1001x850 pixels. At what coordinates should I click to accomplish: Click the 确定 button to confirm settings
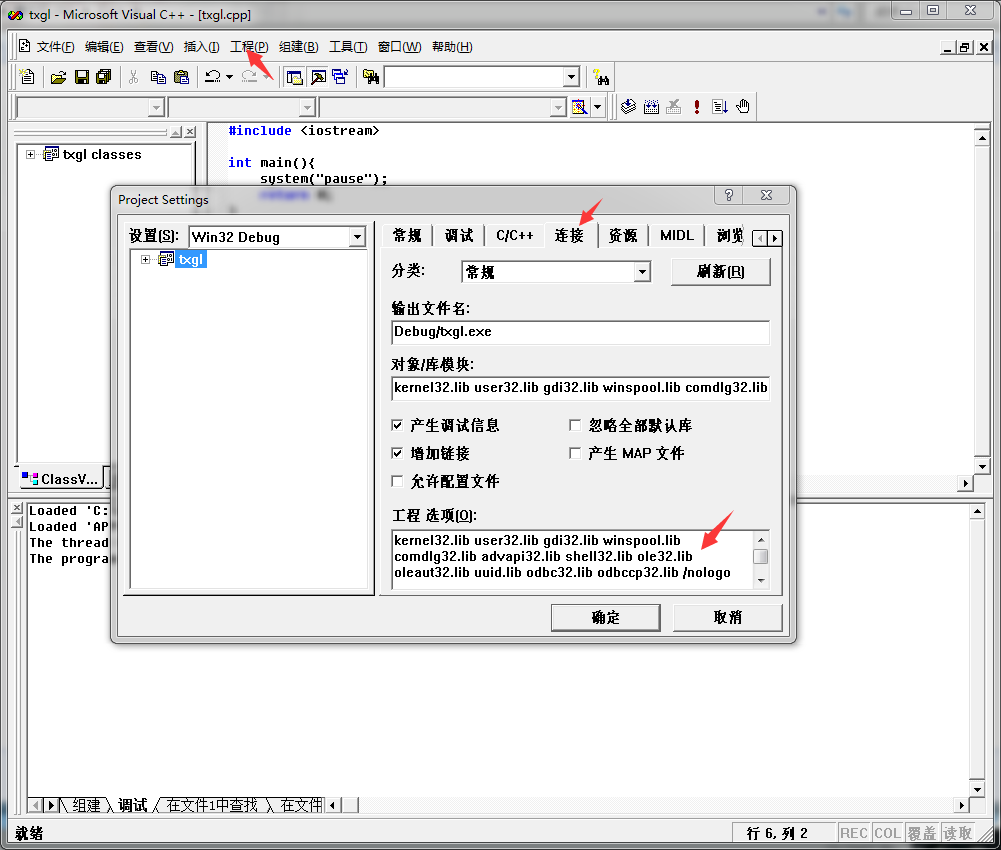[605, 617]
